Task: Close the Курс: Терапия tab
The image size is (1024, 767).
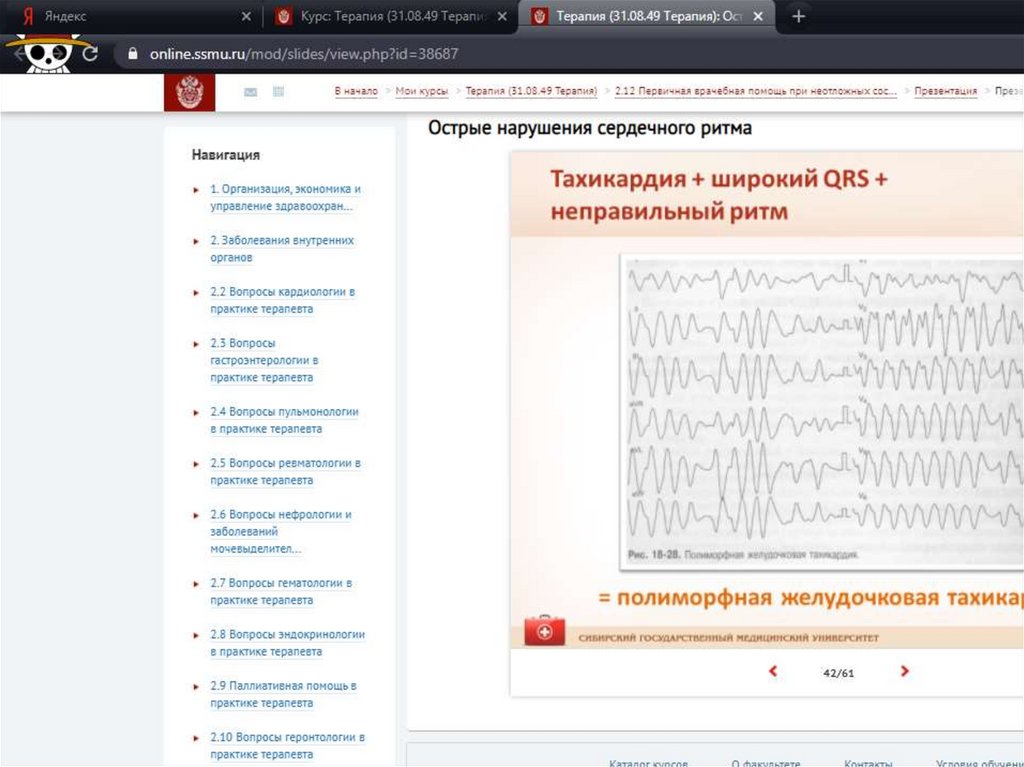Action: tap(502, 16)
